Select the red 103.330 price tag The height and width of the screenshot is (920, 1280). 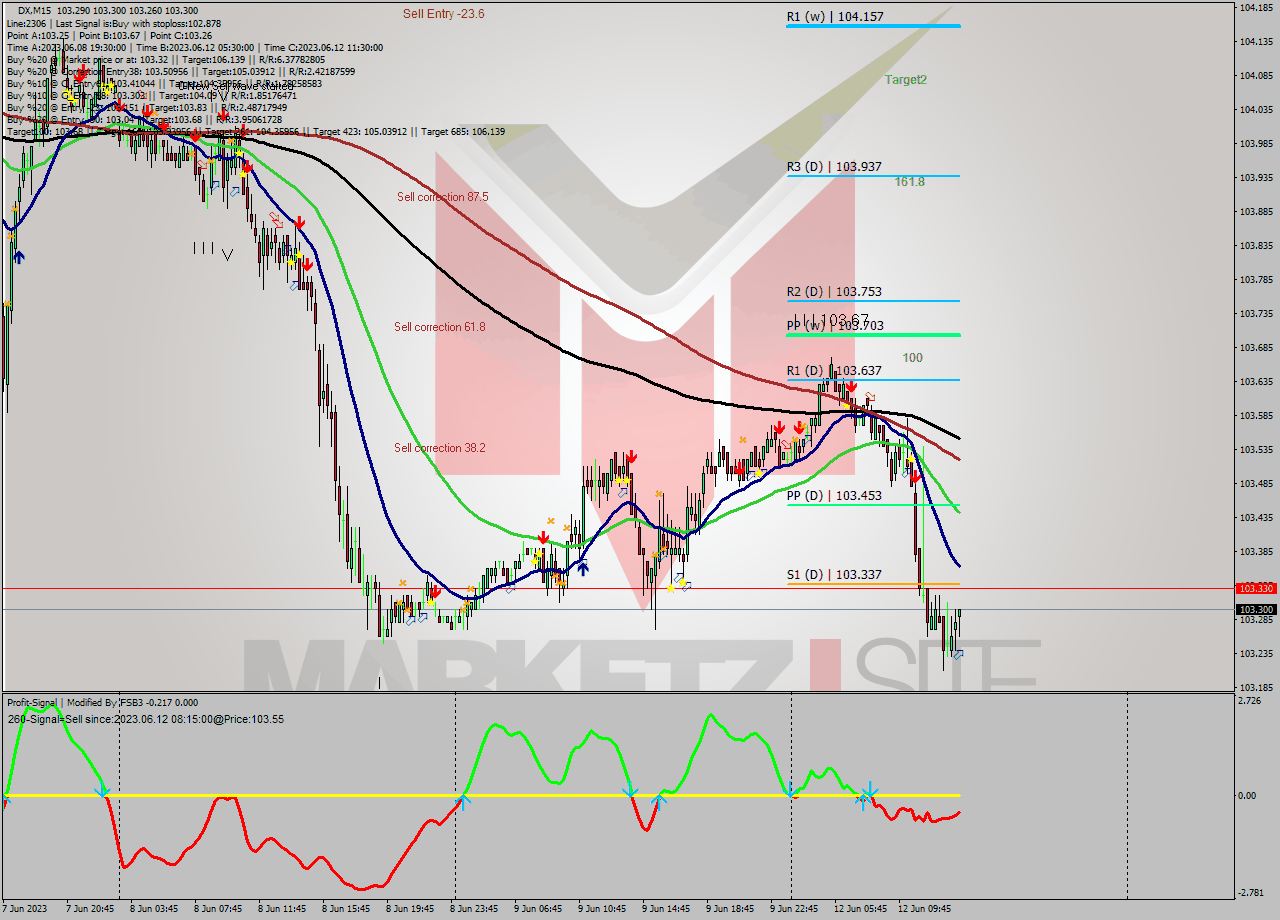1256,589
